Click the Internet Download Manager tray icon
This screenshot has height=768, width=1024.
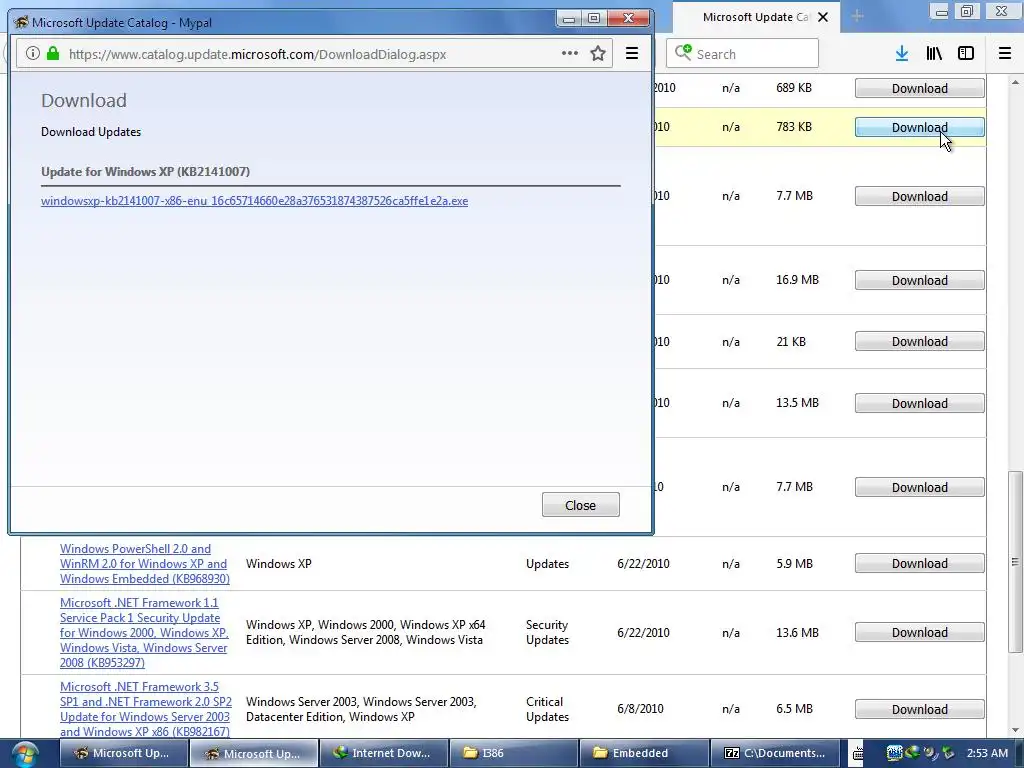click(912, 752)
